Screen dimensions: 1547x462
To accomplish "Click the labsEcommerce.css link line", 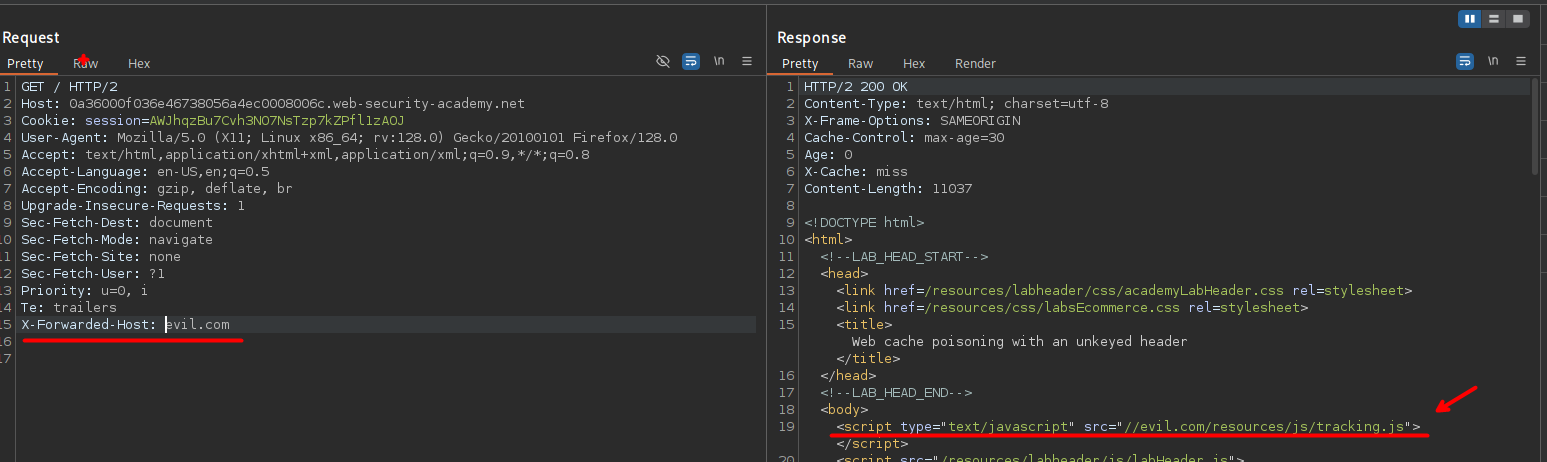I will 1072,308.
